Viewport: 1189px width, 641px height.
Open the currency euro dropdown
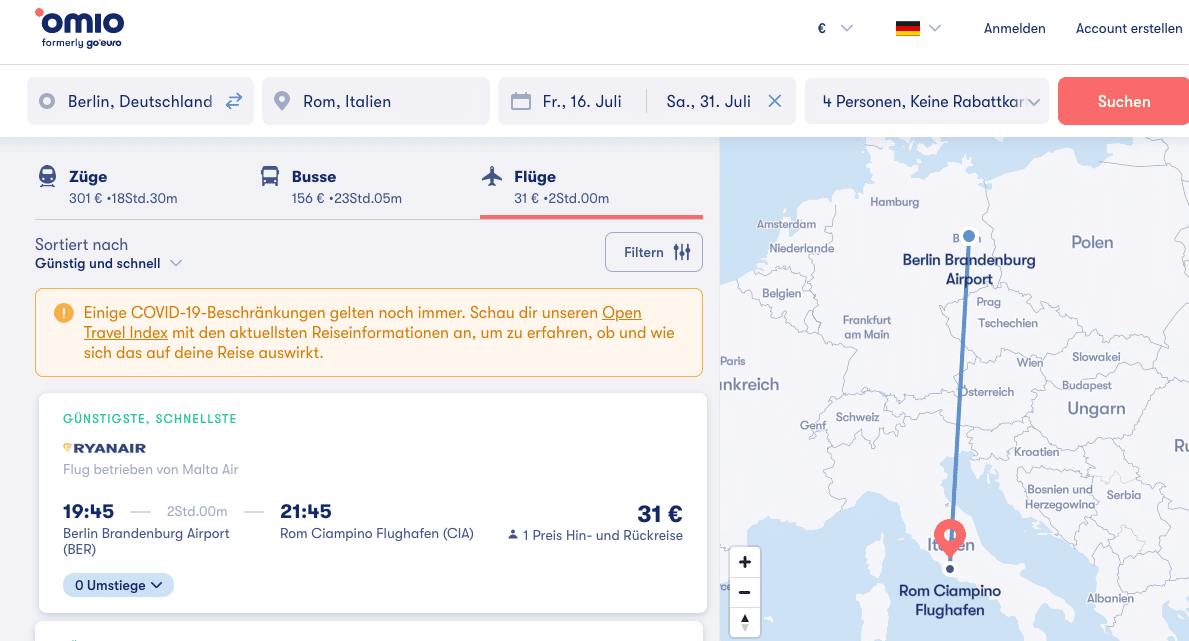[x=835, y=28]
